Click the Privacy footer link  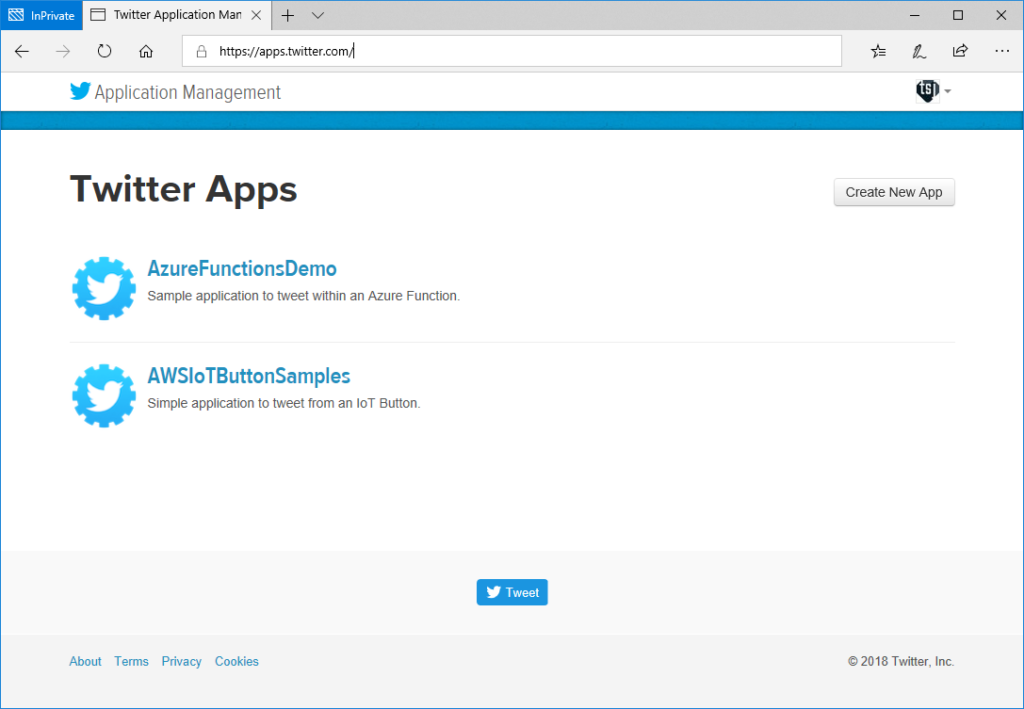point(181,661)
